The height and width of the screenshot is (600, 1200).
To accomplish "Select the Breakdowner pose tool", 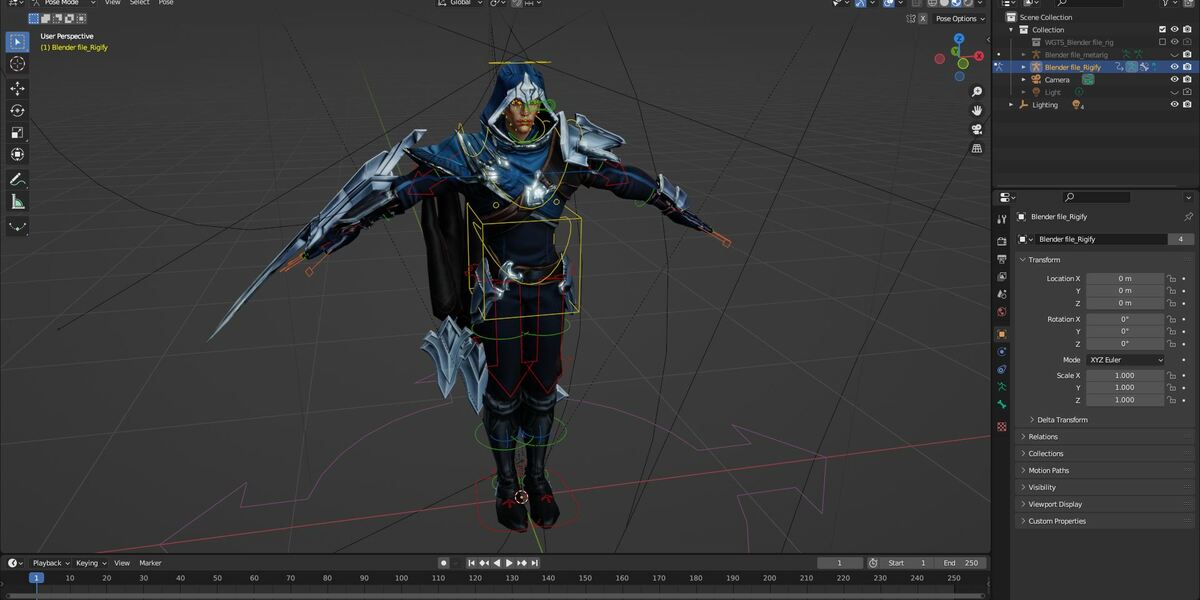I will pyautogui.click(x=17, y=227).
